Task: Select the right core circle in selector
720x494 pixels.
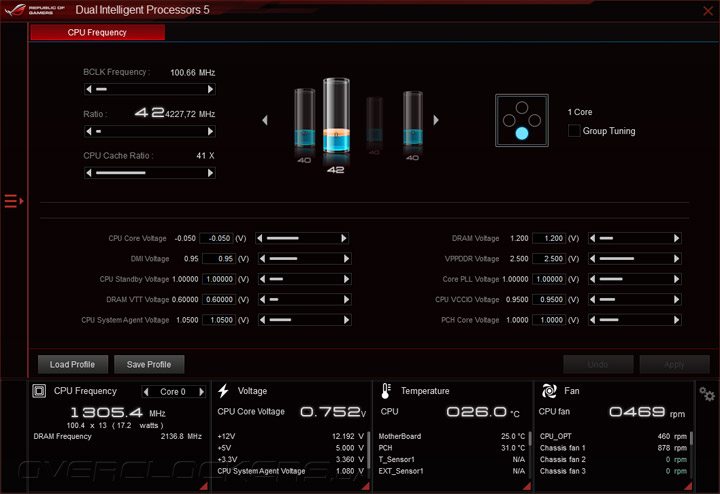Action: [534, 121]
